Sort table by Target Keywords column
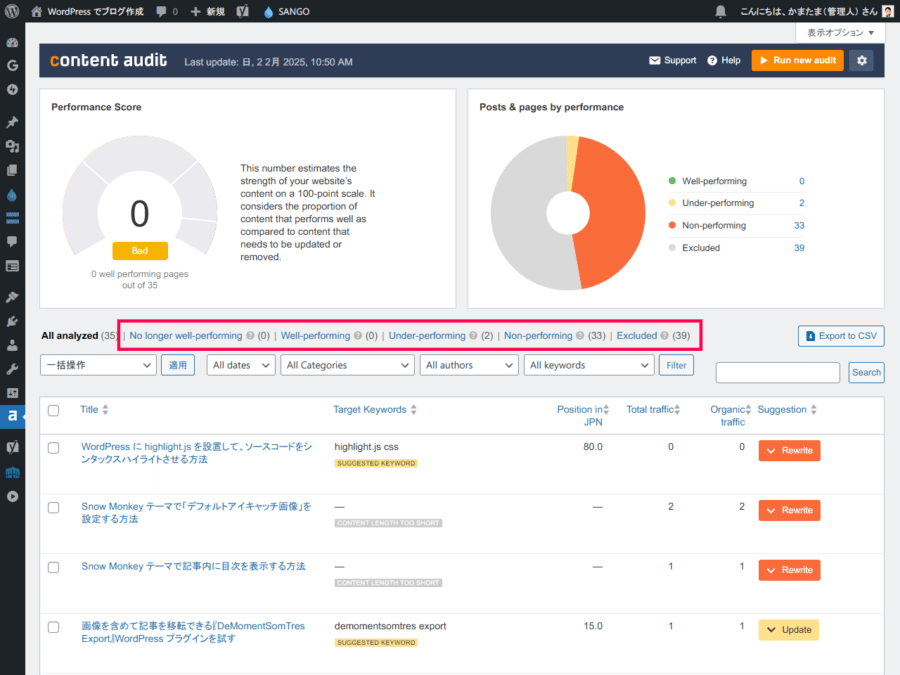The width and height of the screenshot is (900, 675). (x=375, y=409)
